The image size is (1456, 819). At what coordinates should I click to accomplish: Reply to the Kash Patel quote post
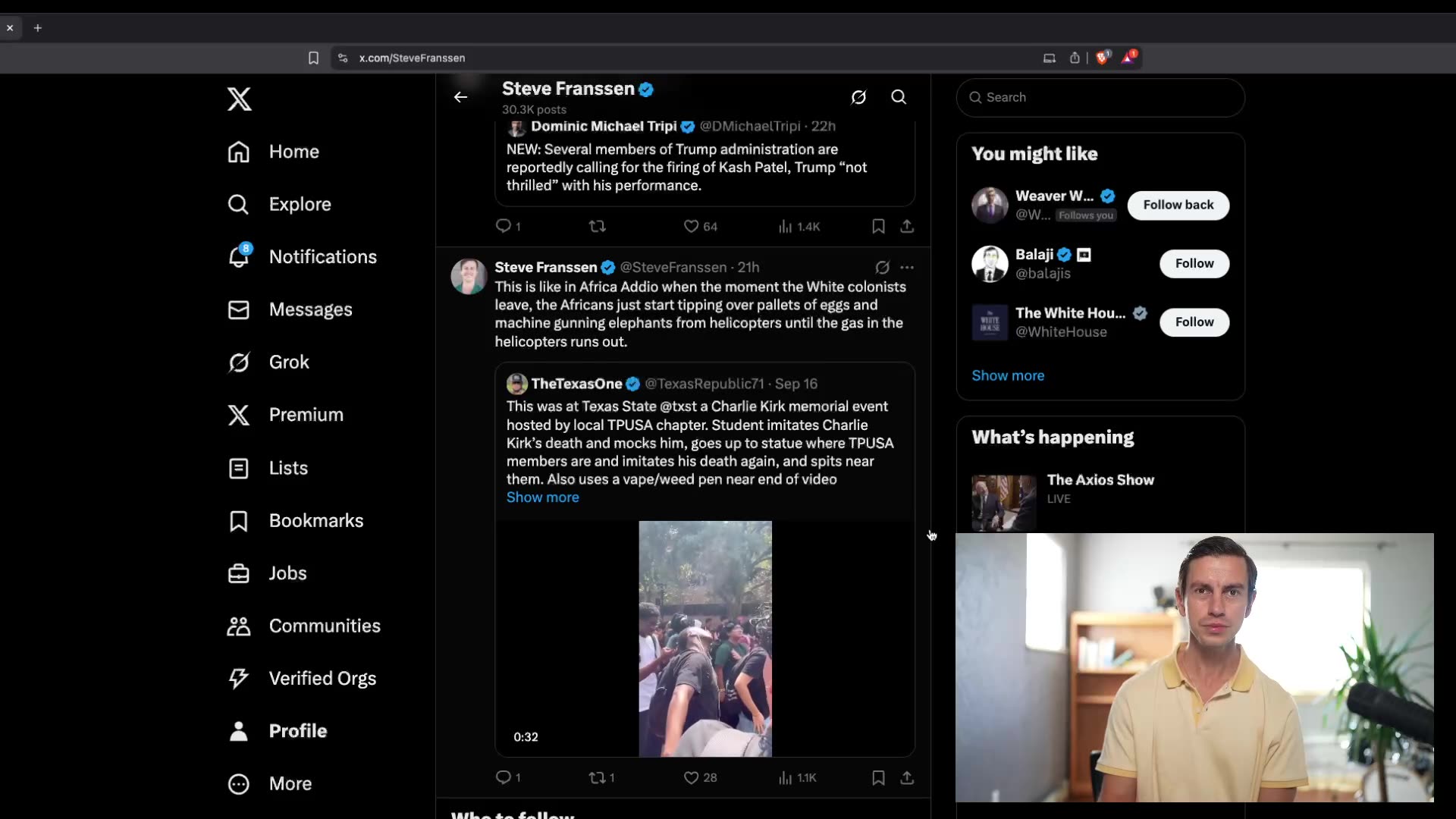pos(508,226)
